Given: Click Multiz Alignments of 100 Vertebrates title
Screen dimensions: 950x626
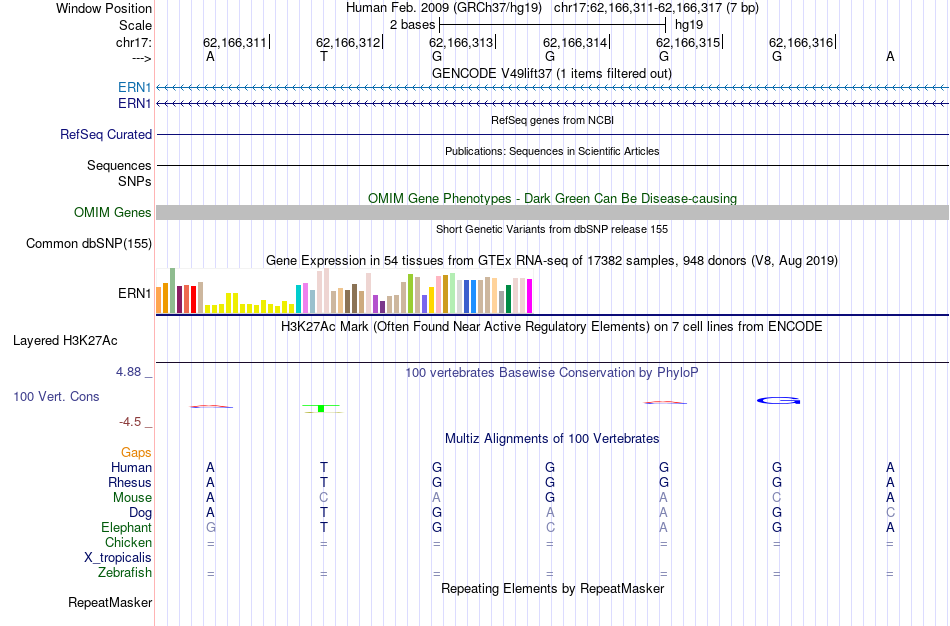Looking at the screenshot, I should pos(552,438).
